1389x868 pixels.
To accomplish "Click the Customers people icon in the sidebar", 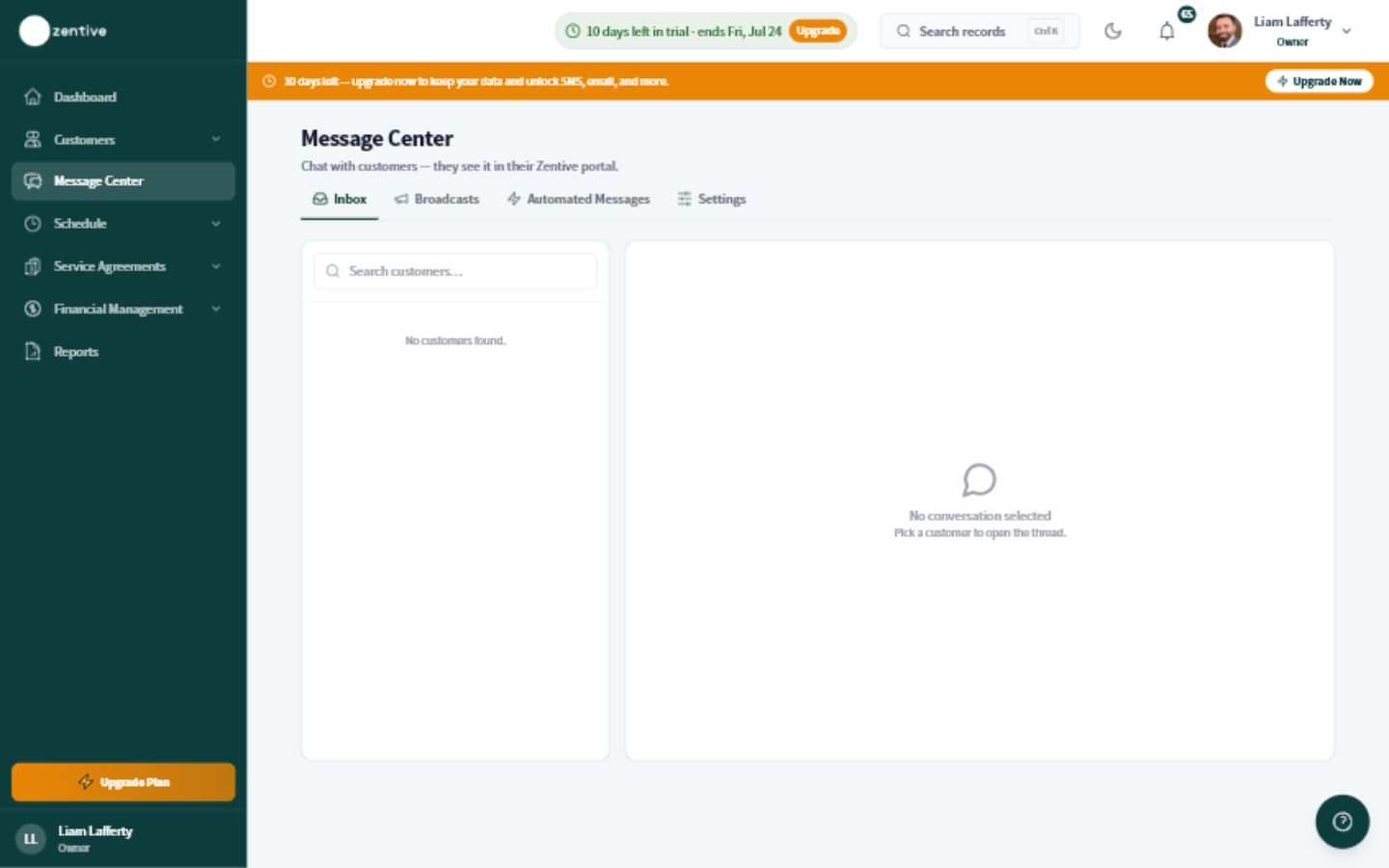I will (x=33, y=139).
